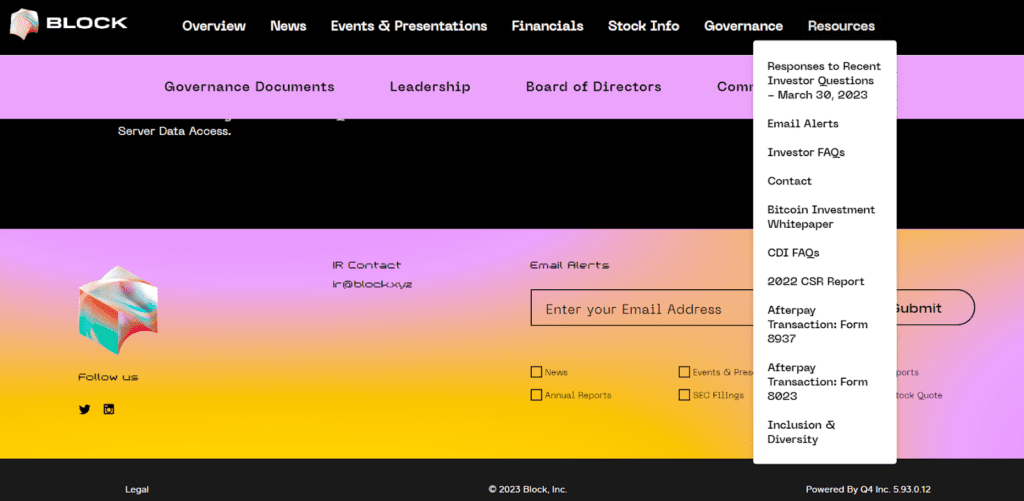This screenshot has height=501, width=1024.
Task: Open the Governance nav menu
Action: pos(743,26)
